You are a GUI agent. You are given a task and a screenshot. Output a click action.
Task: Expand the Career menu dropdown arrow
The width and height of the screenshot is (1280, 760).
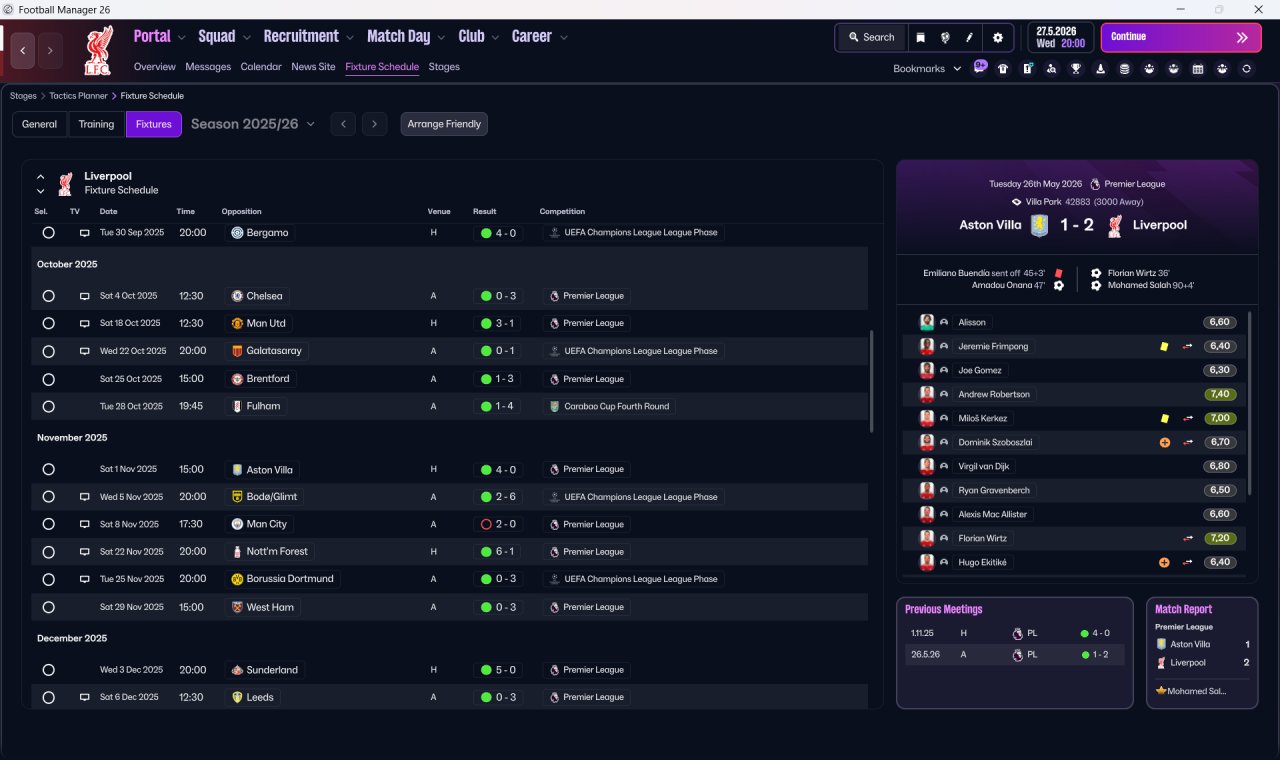tap(564, 38)
